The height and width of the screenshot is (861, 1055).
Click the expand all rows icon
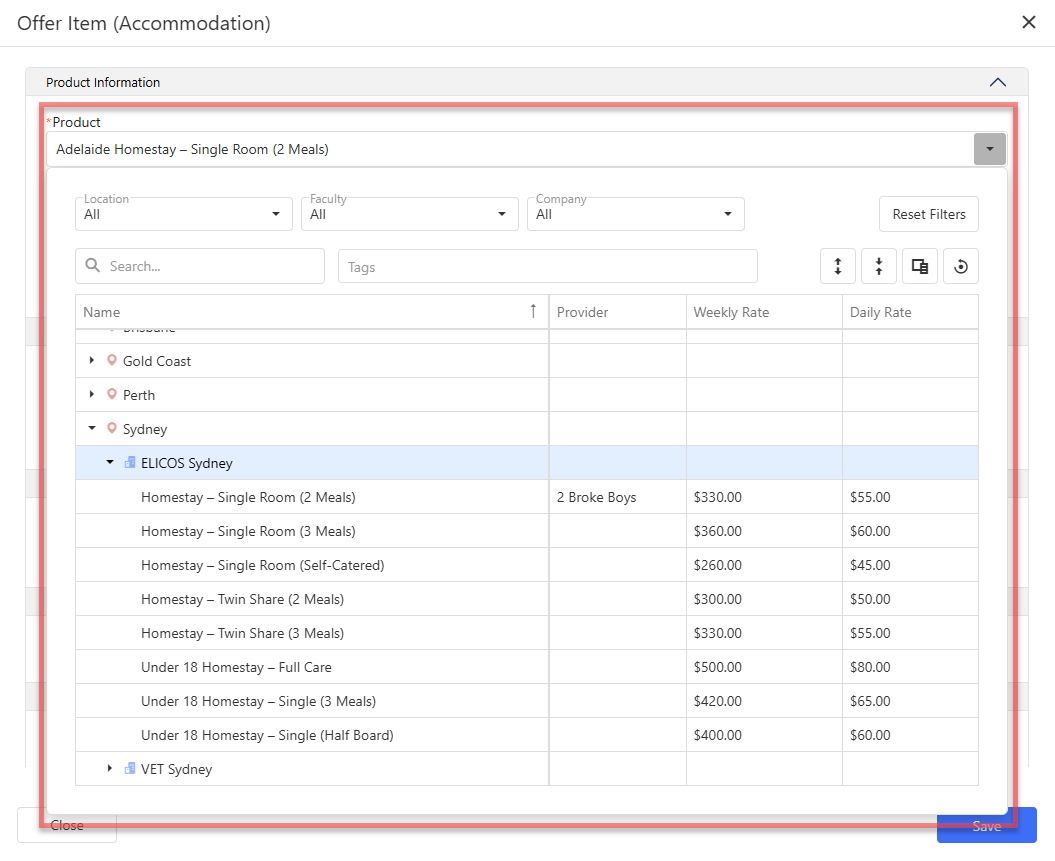point(838,266)
